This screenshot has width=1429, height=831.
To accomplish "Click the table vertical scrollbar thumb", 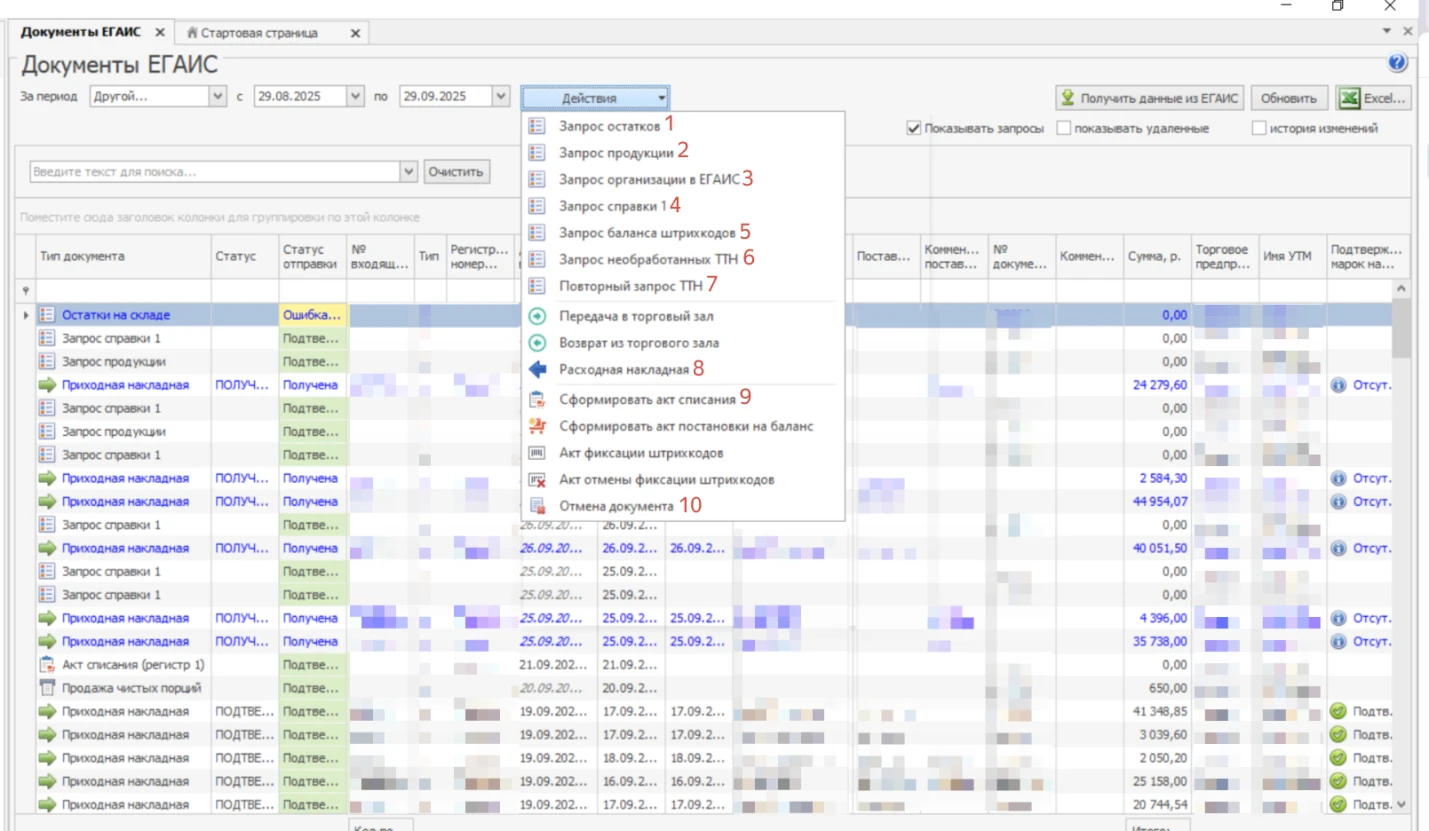I will (x=1400, y=327).
